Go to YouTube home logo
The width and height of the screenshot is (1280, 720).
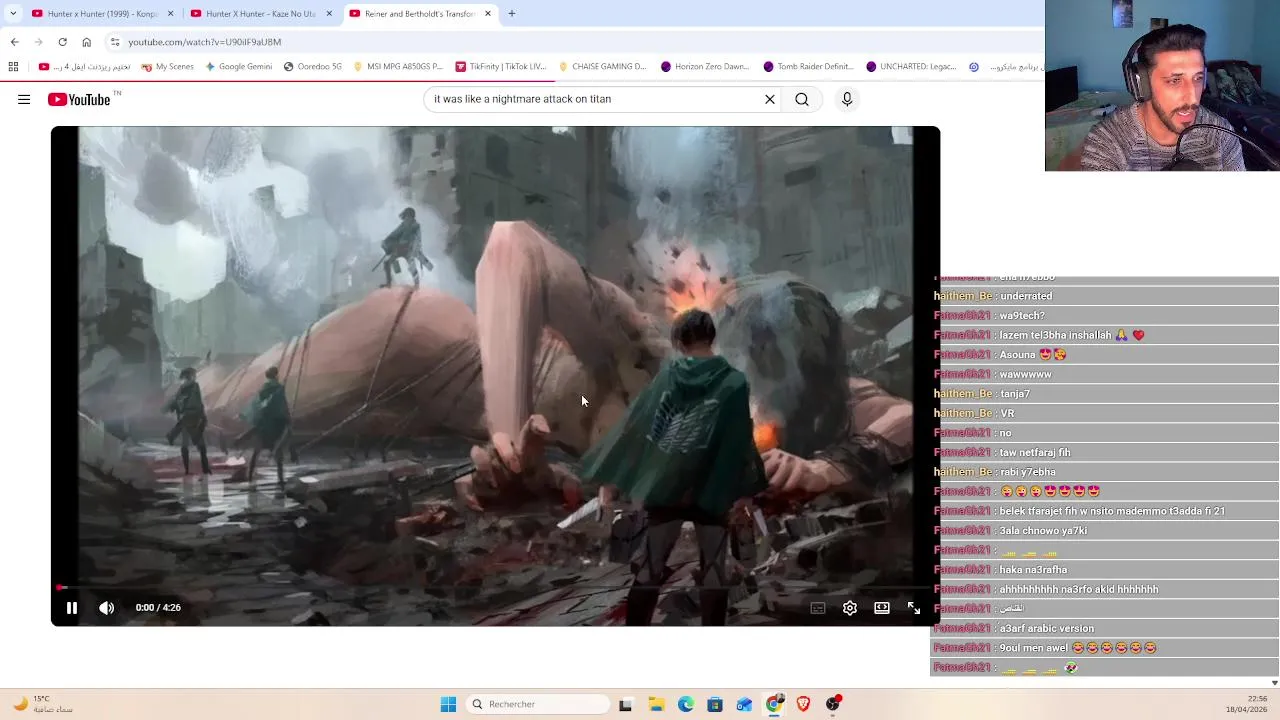[79, 99]
